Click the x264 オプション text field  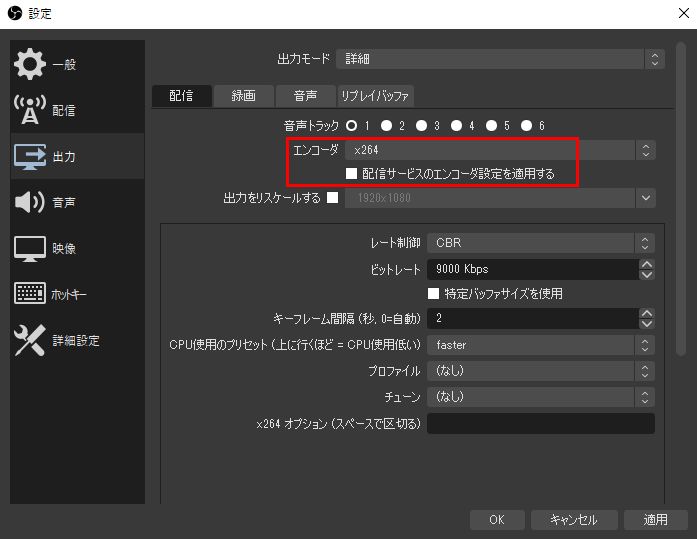pos(541,423)
